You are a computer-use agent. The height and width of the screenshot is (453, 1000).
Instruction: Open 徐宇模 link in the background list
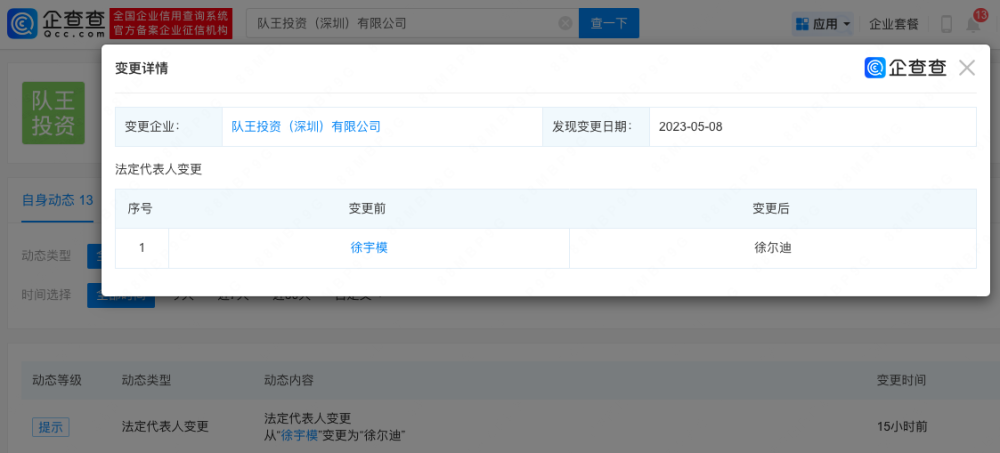tap(300, 436)
